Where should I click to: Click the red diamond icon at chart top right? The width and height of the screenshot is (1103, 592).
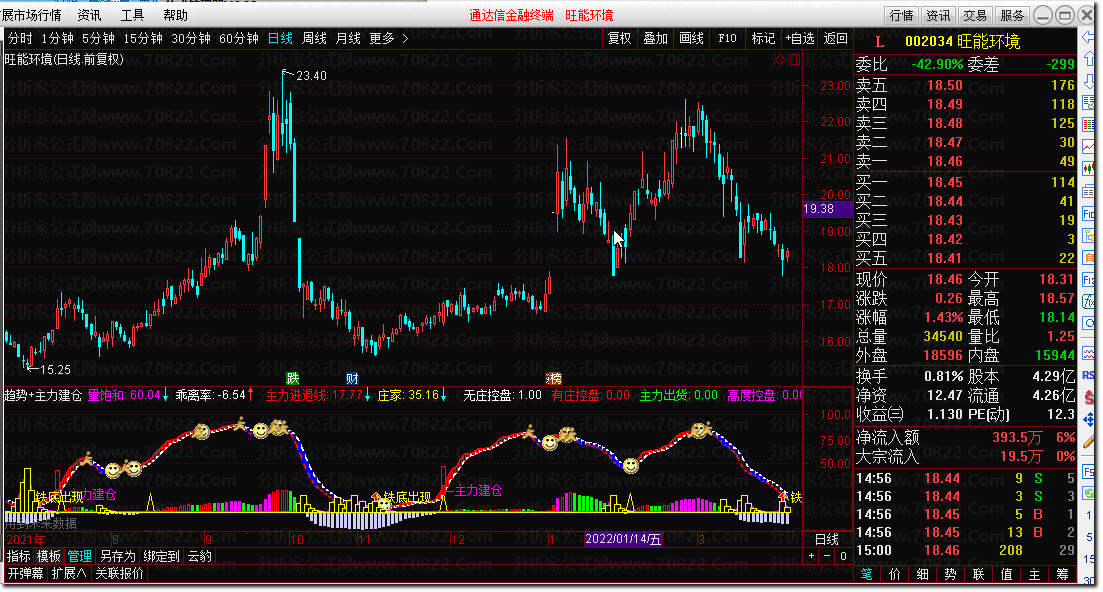779,60
